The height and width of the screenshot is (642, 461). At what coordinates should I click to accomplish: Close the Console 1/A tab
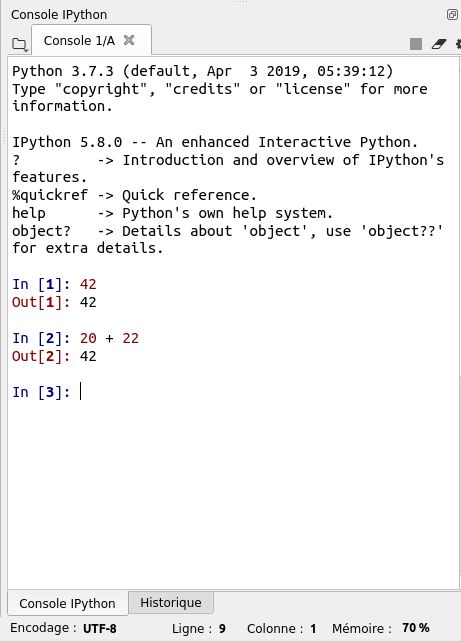click(x=129, y=40)
